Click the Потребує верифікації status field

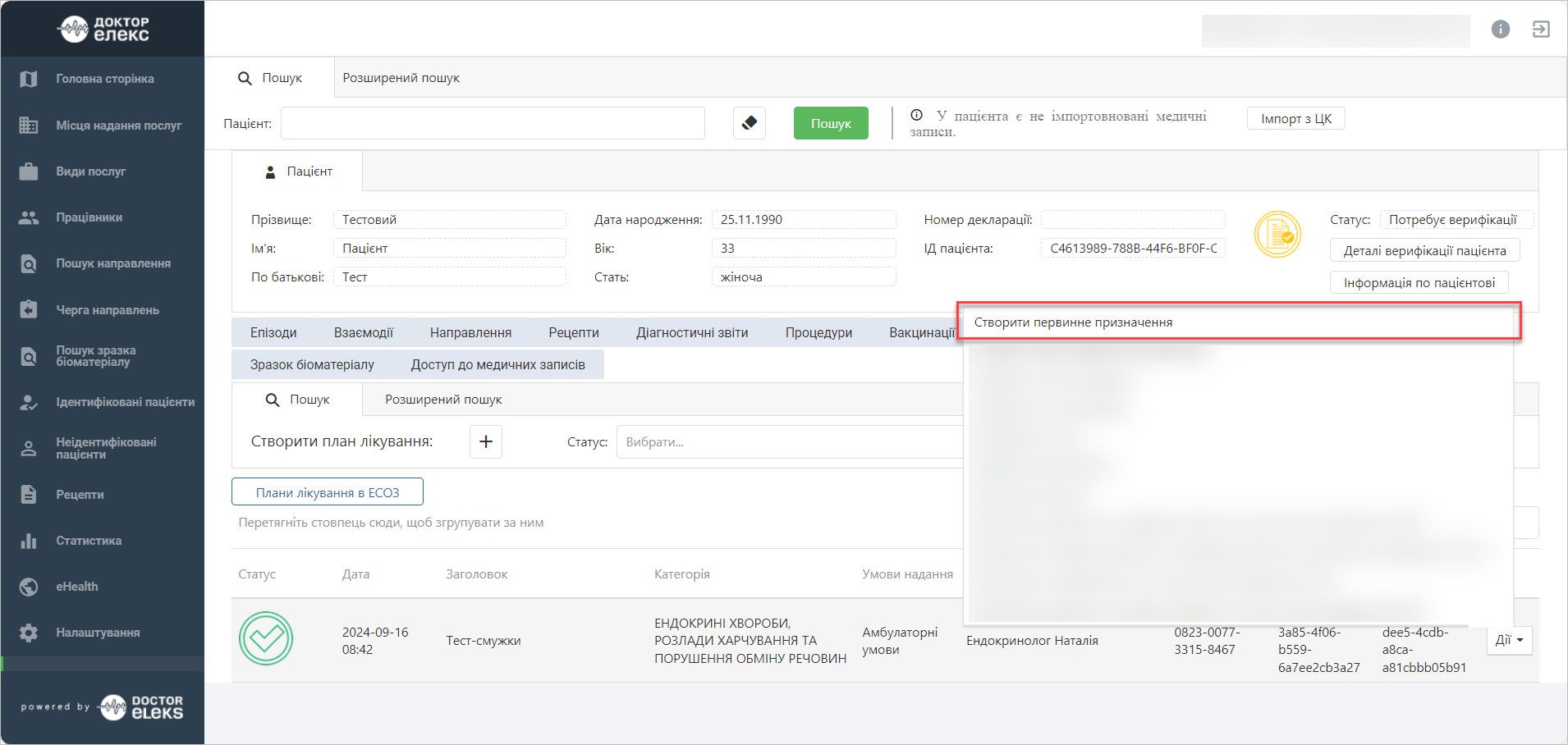pos(1456,220)
